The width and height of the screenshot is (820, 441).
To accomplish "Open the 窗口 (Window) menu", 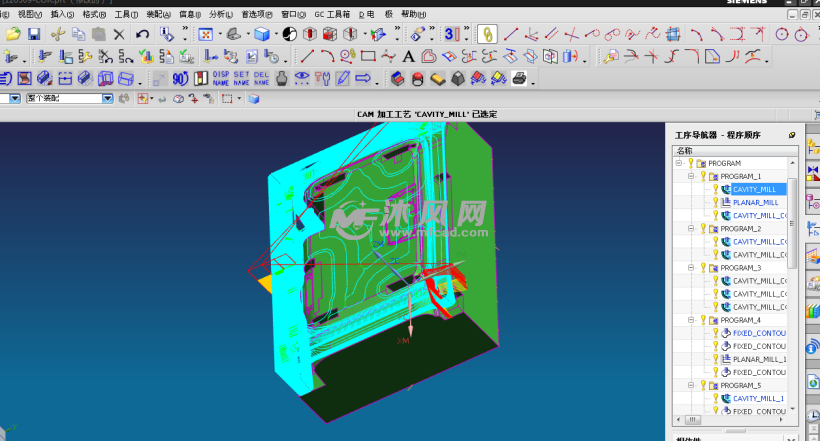I will tap(290, 15).
